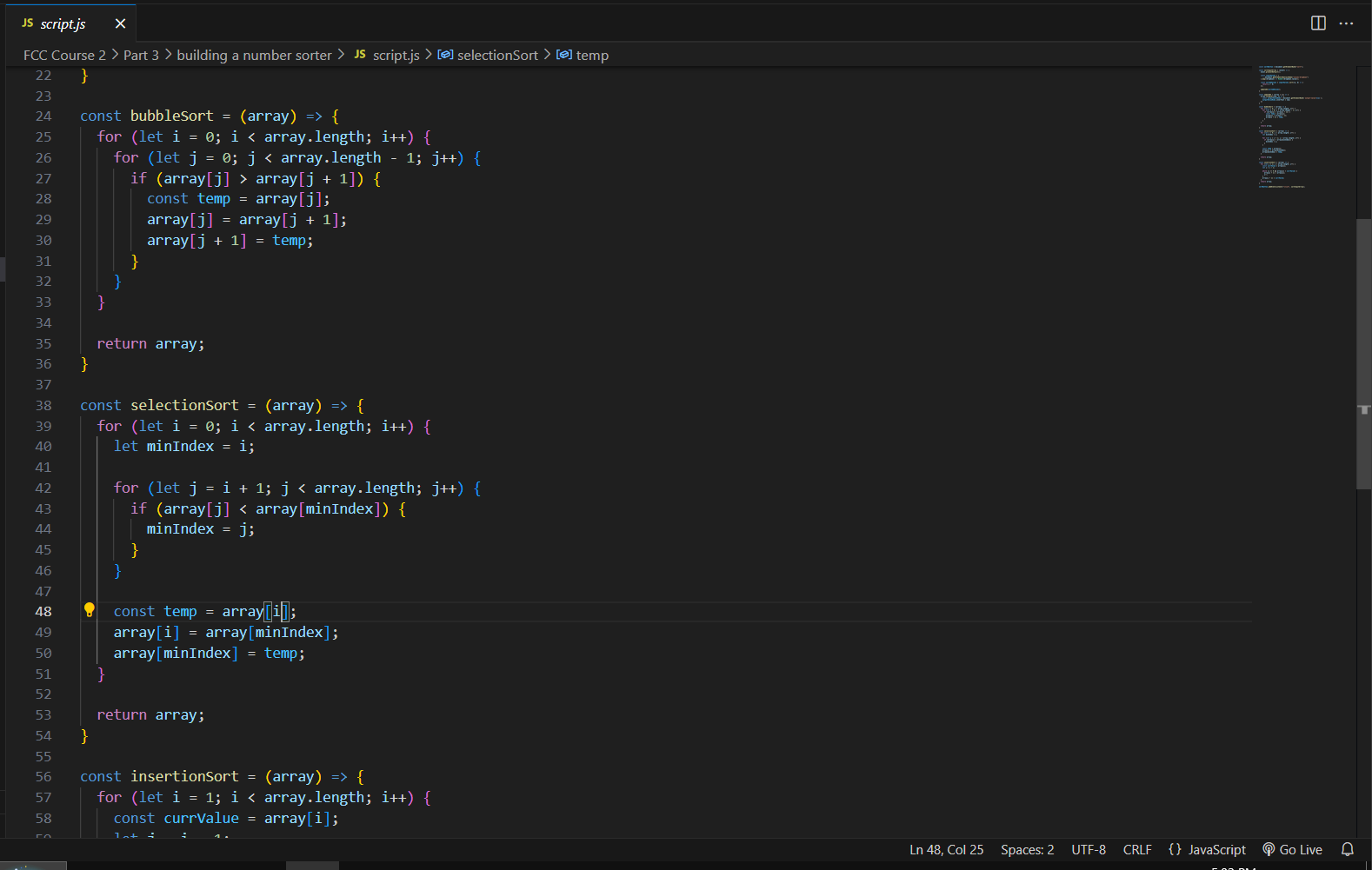Close the script.js editor tab
This screenshot has width=1372, height=870.
point(120,23)
